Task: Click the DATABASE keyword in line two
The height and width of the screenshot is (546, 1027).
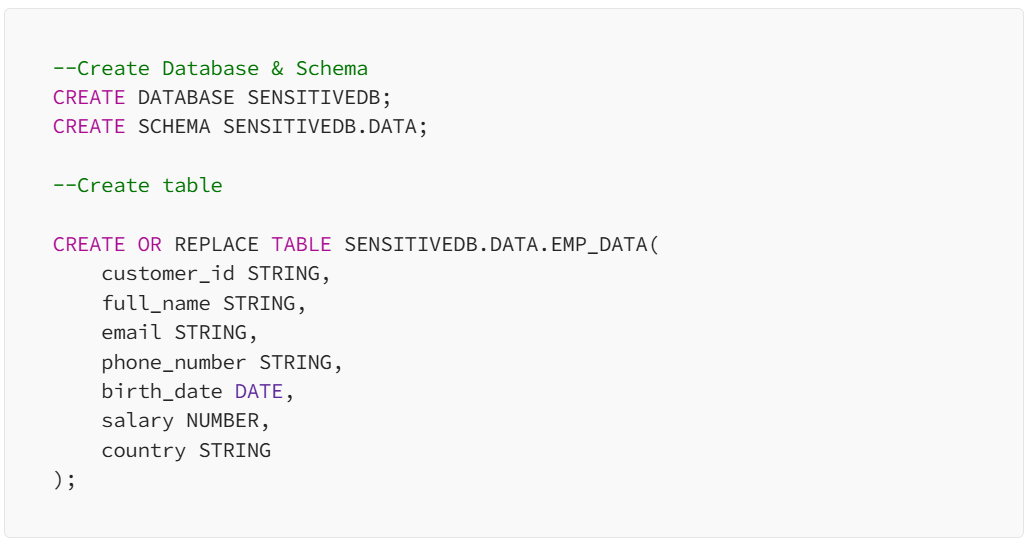Action: [x=186, y=98]
